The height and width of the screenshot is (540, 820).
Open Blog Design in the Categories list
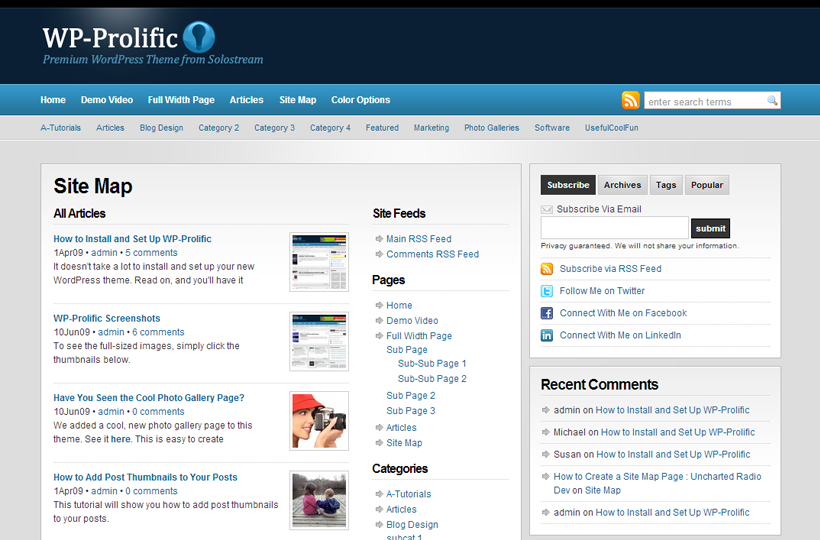412,524
